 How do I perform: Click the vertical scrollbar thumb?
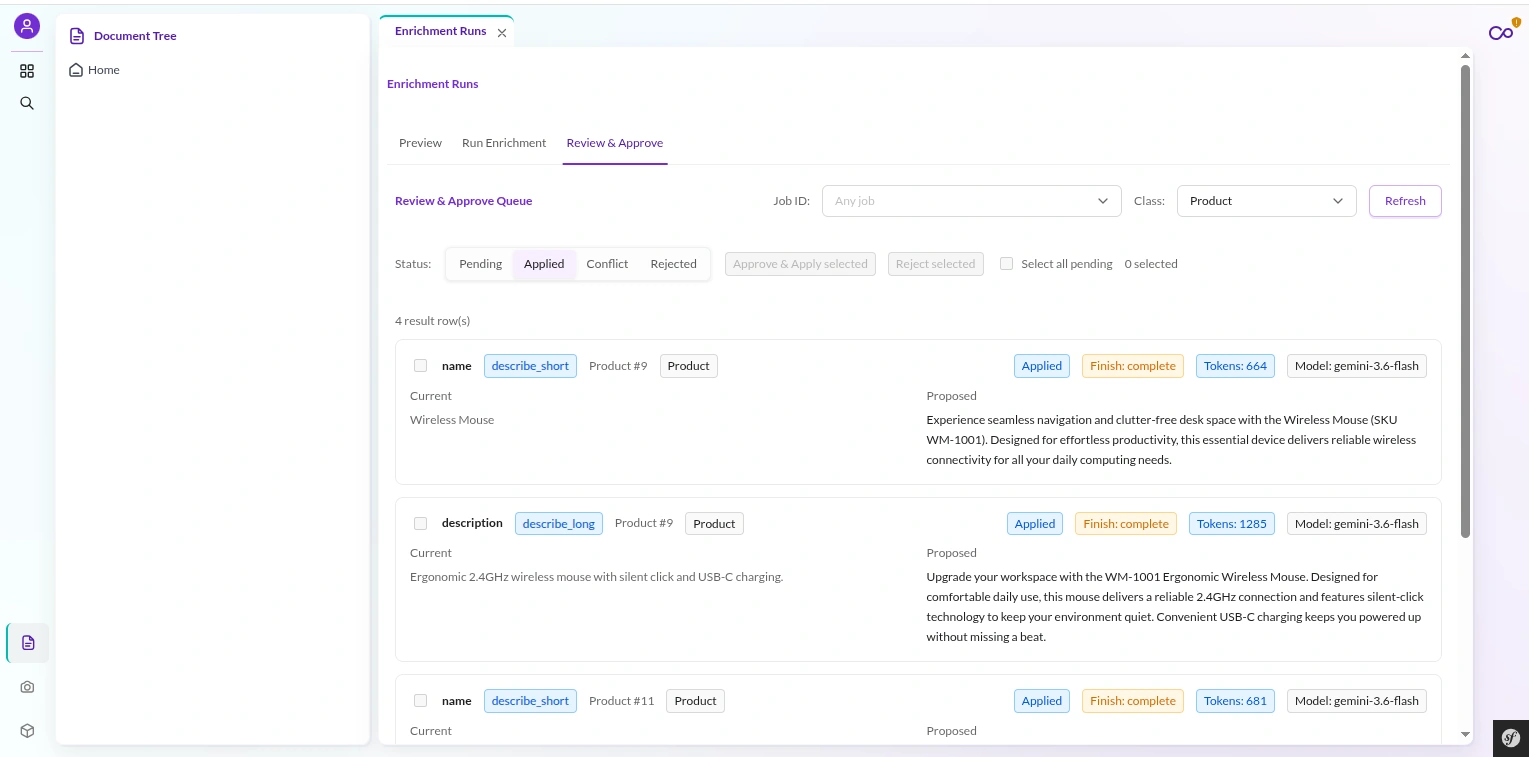(x=1466, y=300)
